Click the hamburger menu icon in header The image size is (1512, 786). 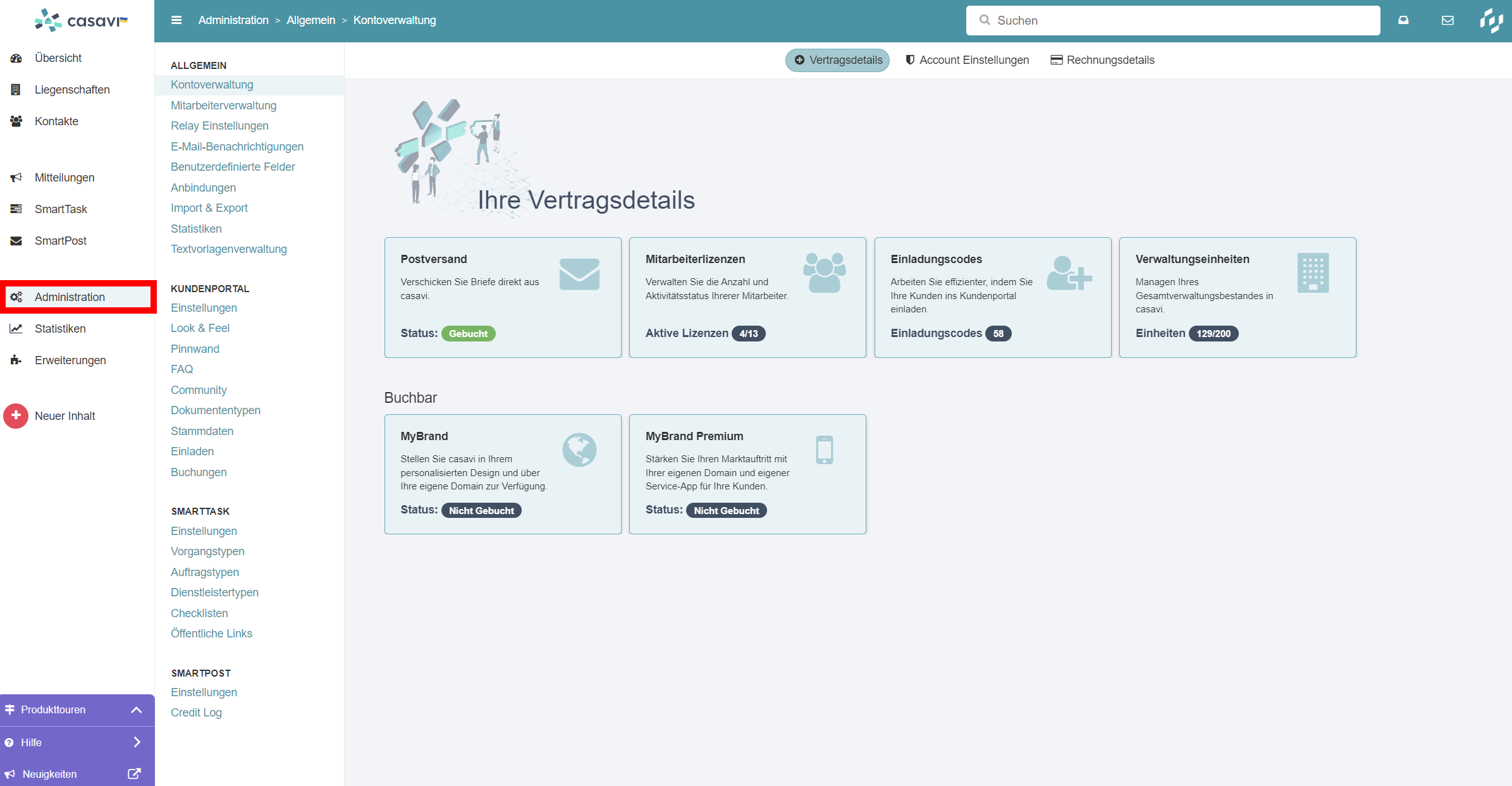coord(176,20)
